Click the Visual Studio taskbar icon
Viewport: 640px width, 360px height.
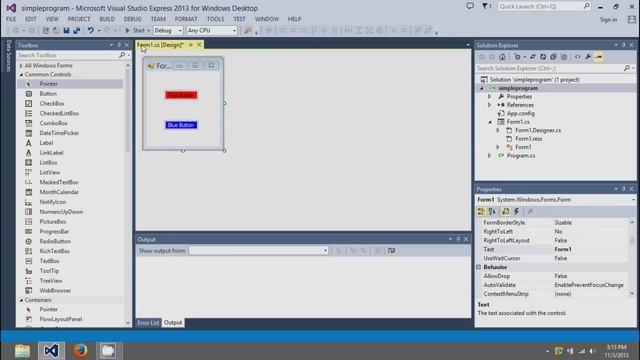51,351
